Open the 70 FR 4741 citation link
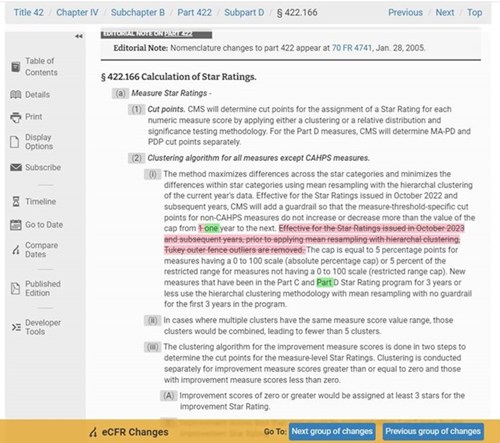 351,48
